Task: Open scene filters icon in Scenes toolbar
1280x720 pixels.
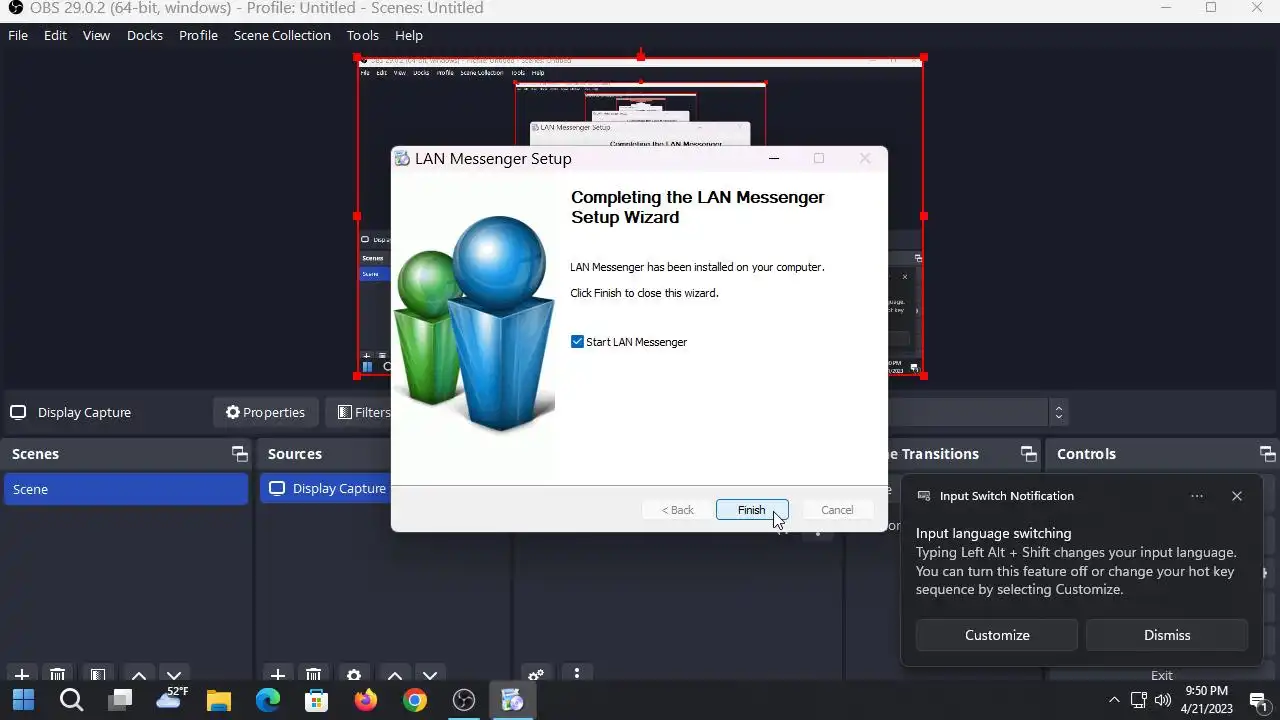Action: (x=97, y=675)
